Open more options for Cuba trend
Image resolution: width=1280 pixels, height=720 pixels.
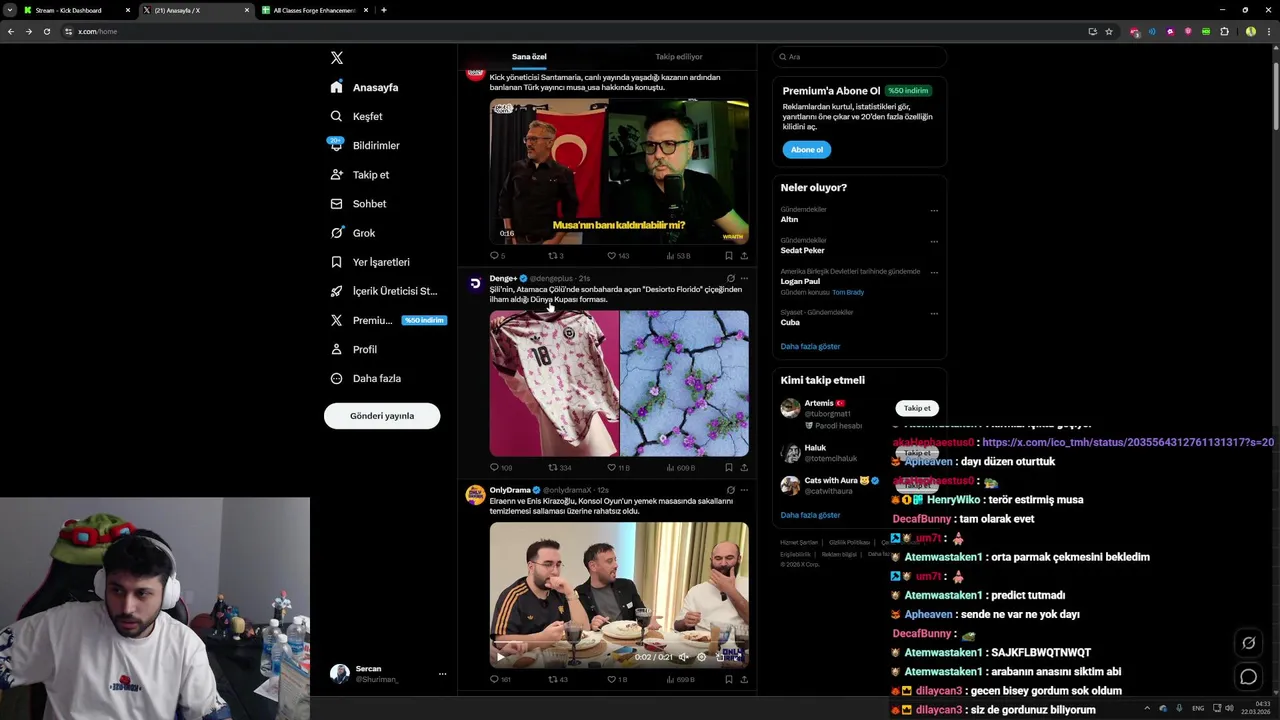click(x=934, y=313)
